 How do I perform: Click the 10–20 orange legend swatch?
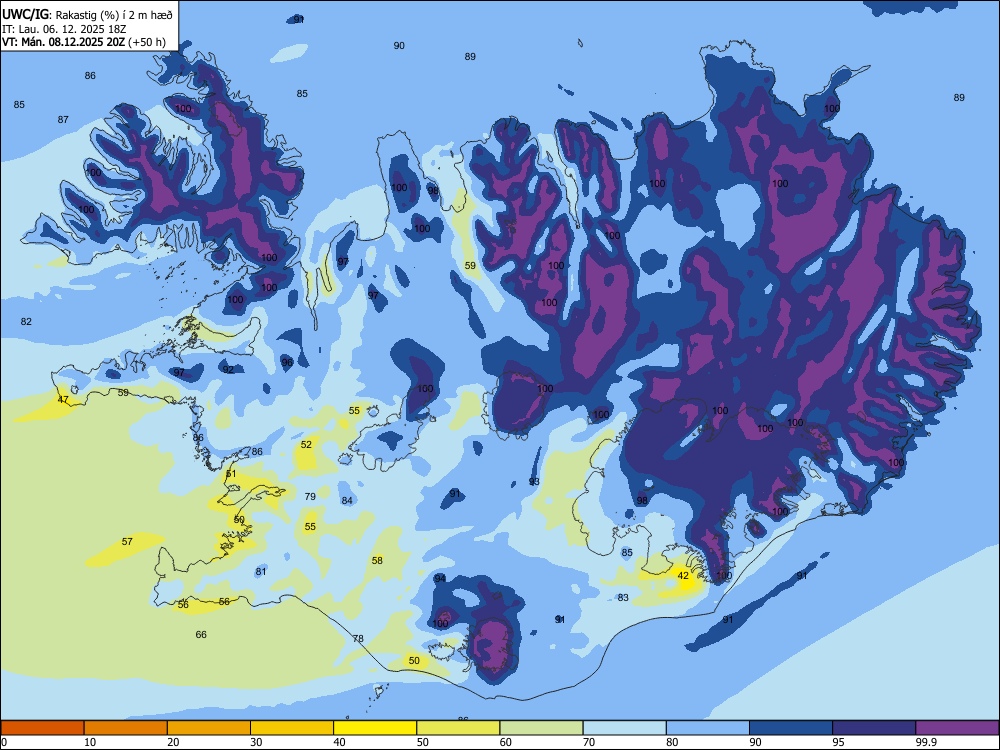[x=126, y=728]
